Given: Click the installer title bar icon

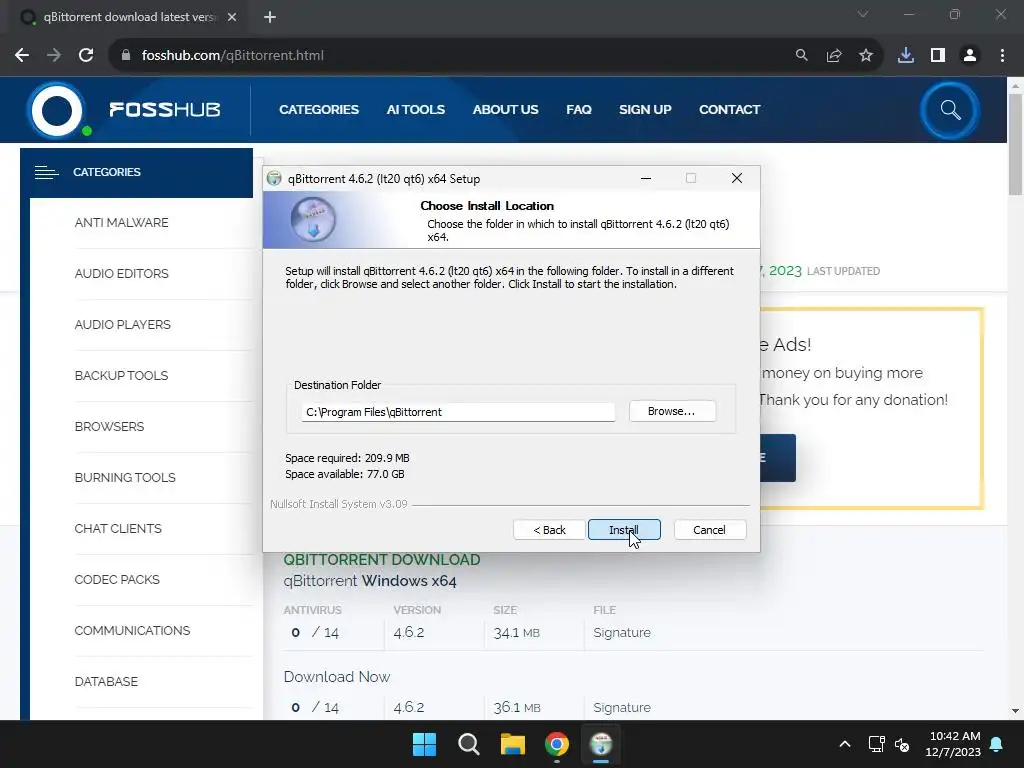Looking at the screenshot, I should pos(274,178).
